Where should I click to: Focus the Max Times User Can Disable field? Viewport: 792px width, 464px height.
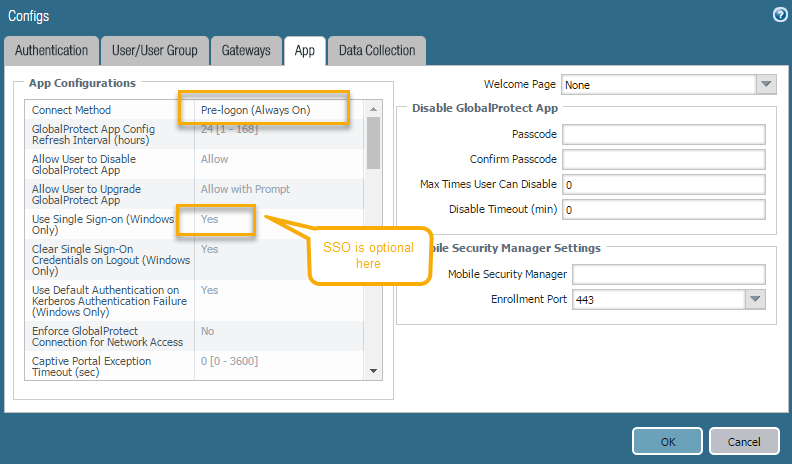coord(664,184)
